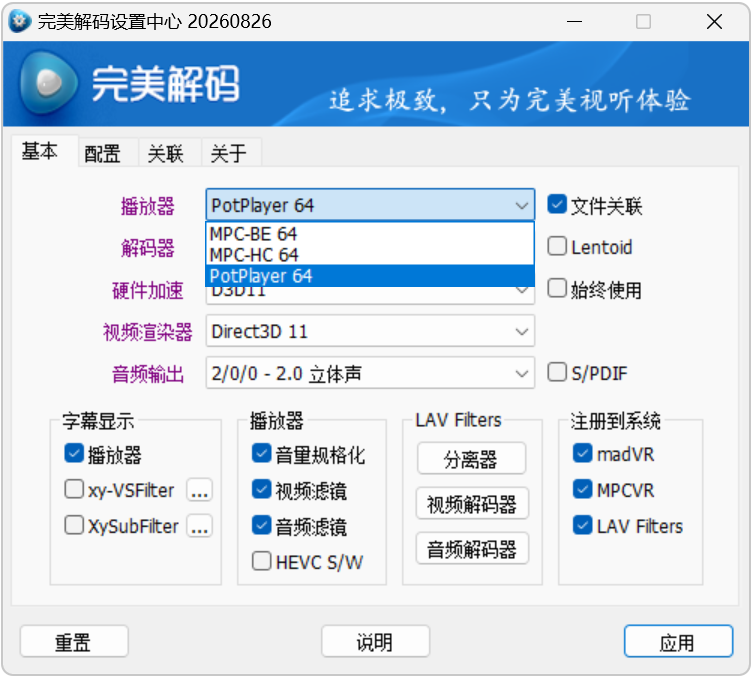Toggle the 视频滤镜 checkbox
This screenshot has width=752, height=678.
[x=261, y=489]
